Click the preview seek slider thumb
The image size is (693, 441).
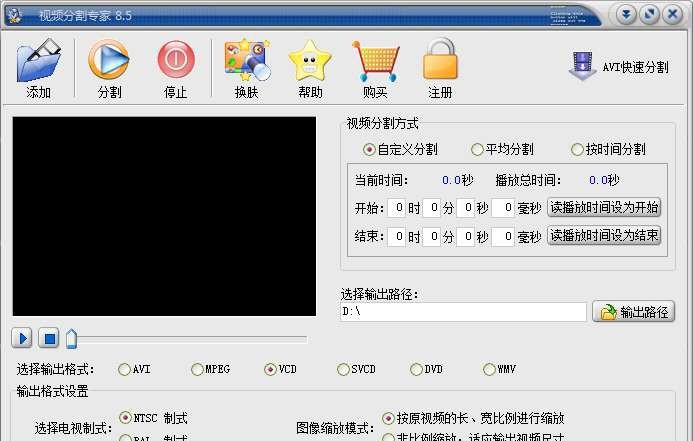[x=71, y=338]
